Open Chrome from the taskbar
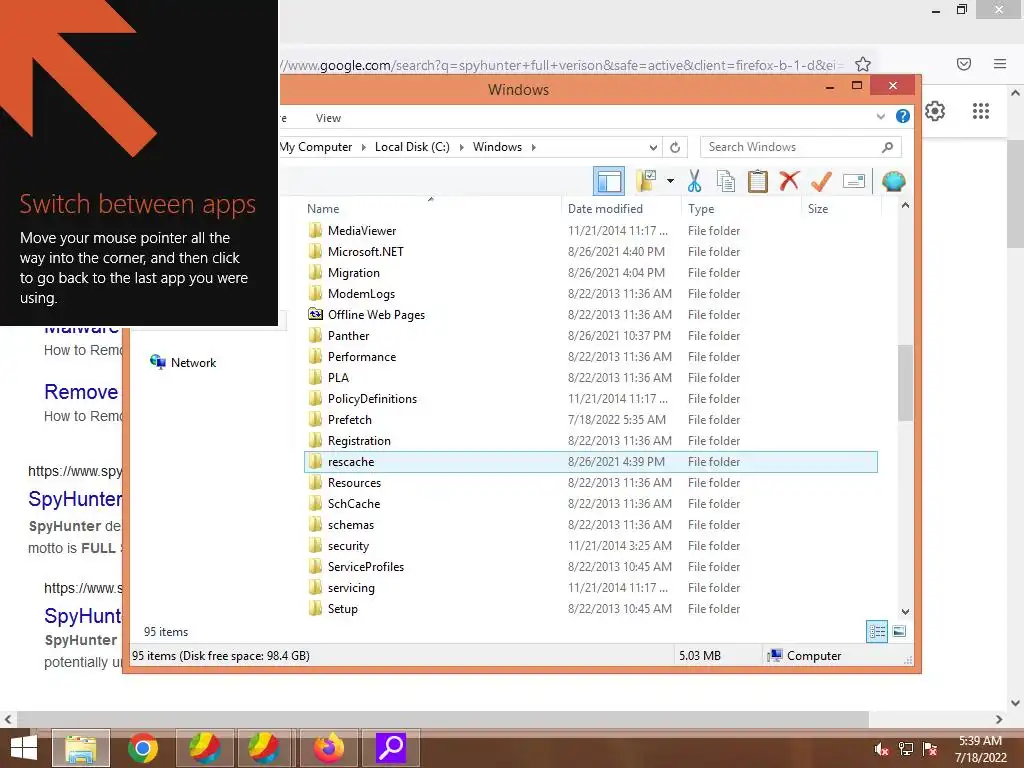The image size is (1024, 768). [142, 748]
